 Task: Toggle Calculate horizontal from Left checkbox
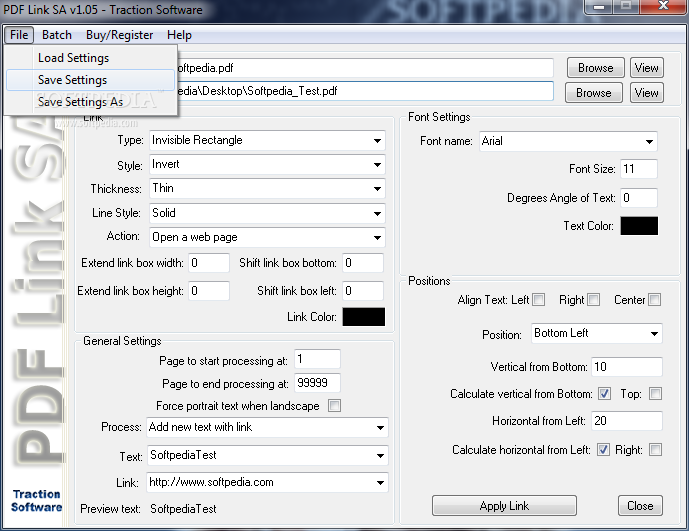tap(603, 450)
